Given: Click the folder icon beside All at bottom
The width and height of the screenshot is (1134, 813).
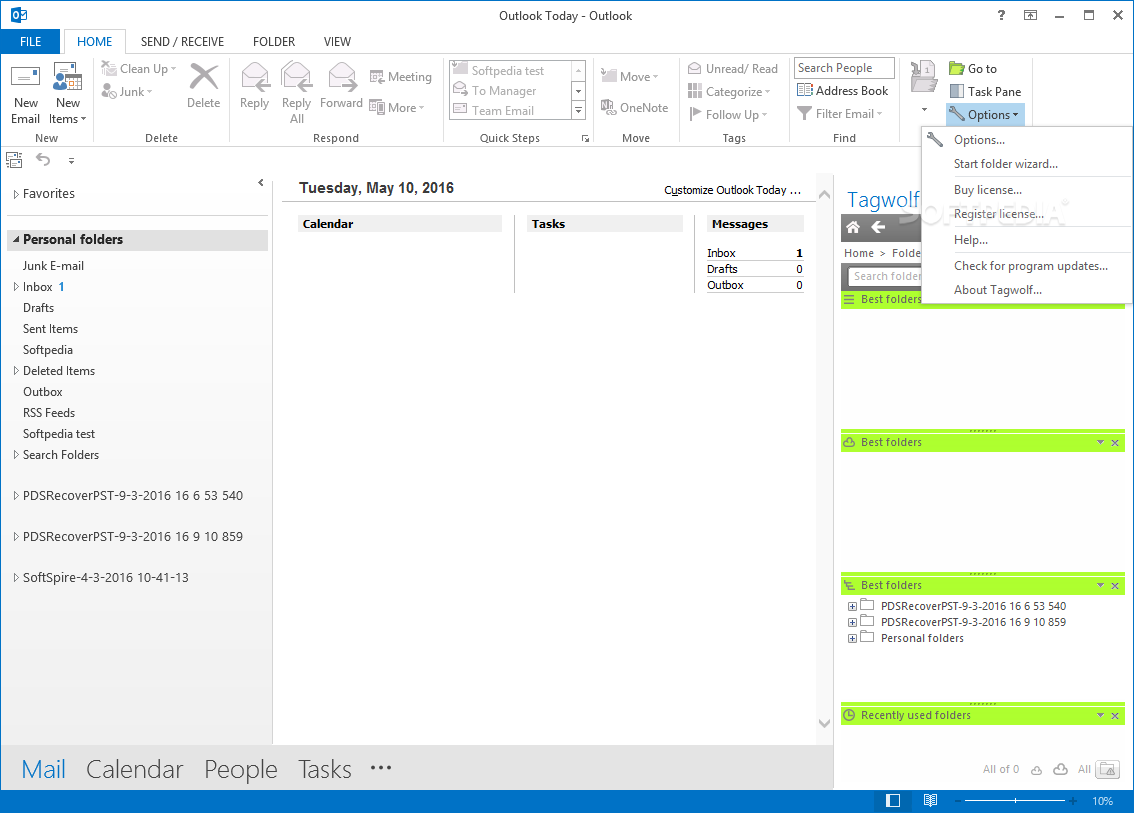Looking at the screenshot, I should [x=1107, y=769].
